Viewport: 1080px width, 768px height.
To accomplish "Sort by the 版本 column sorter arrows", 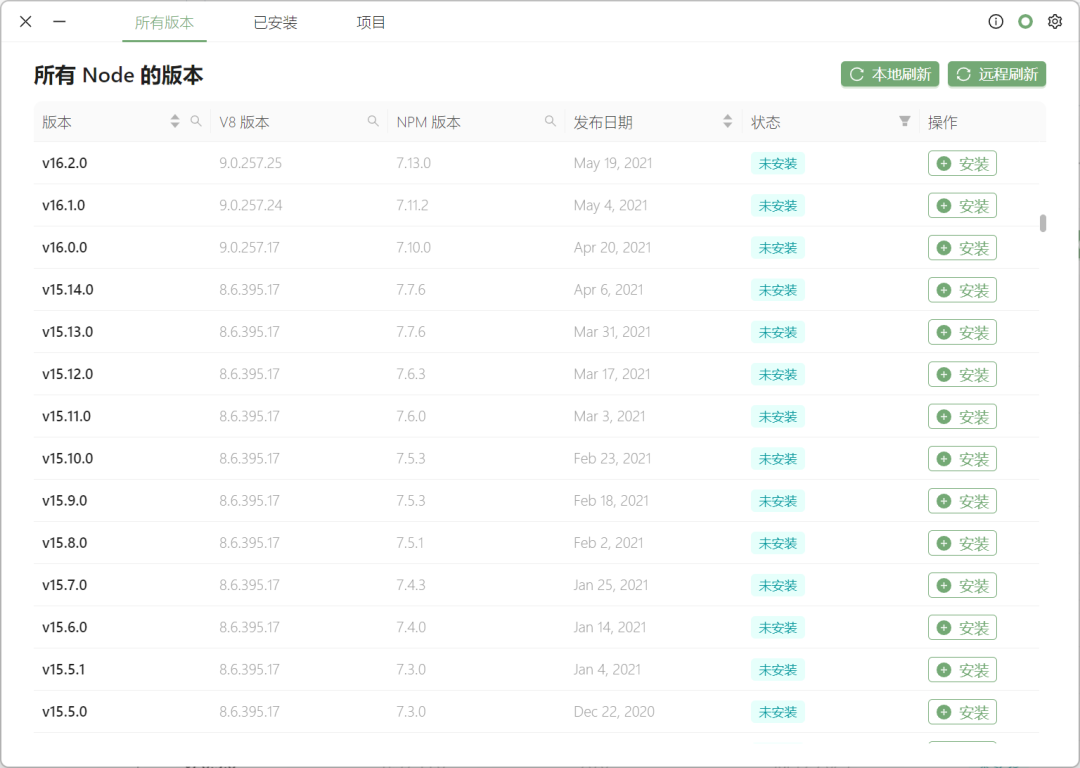I will tap(175, 121).
